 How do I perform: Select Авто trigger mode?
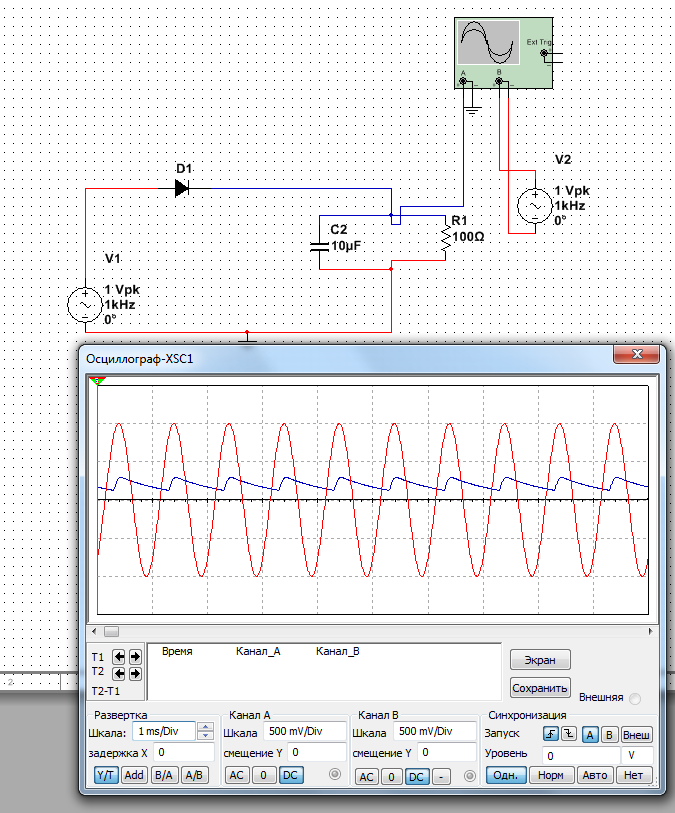pos(597,775)
